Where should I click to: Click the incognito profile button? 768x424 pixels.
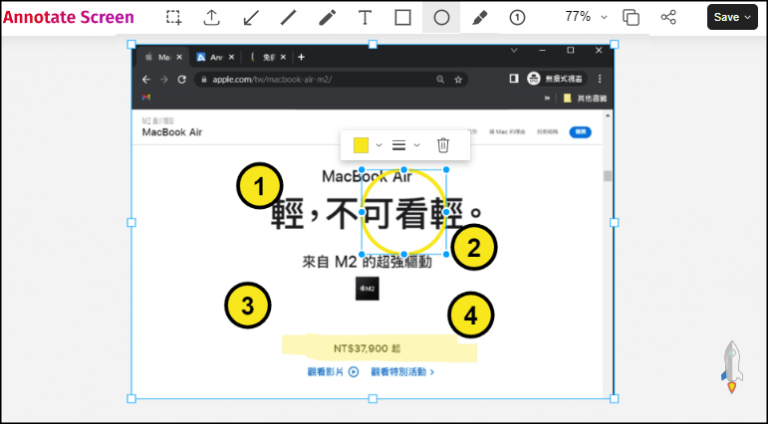click(556, 78)
